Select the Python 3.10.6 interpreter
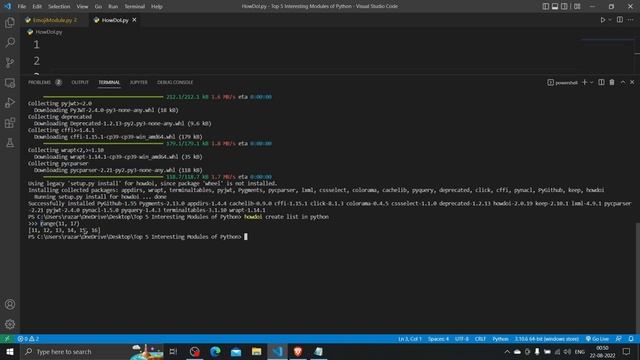 pyautogui.click(x=546, y=339)
